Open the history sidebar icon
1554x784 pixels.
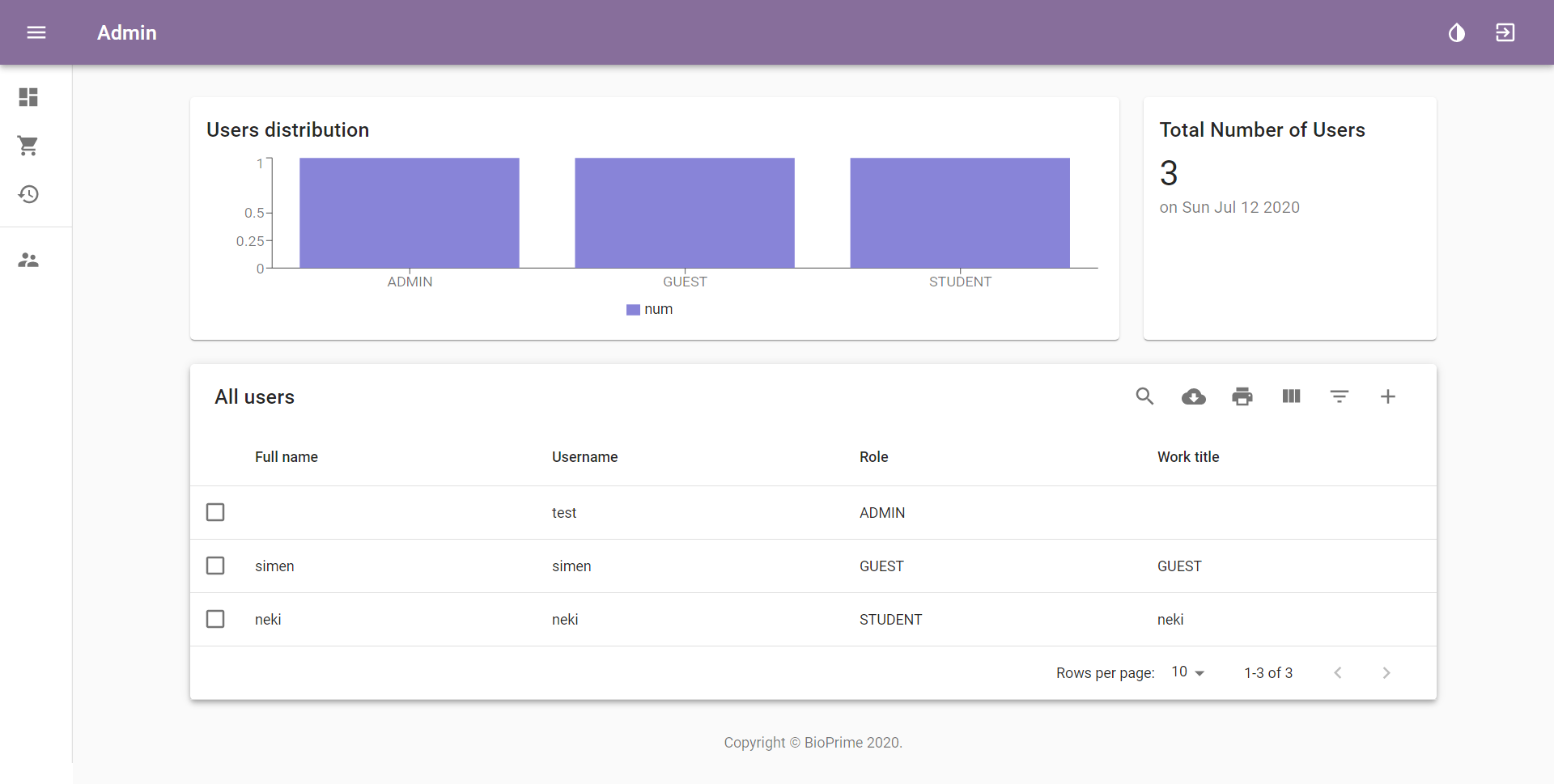coord(28,194)
